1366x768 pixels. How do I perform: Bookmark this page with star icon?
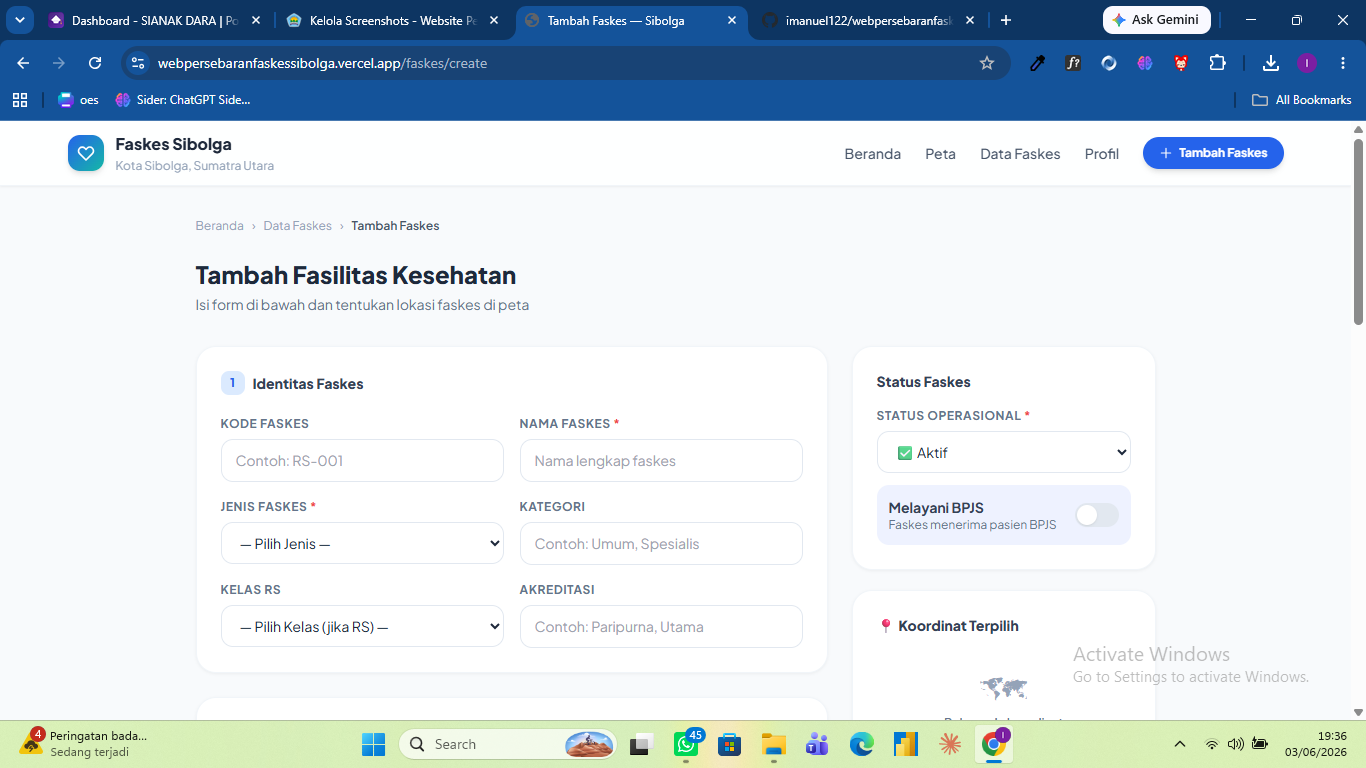(x=987, y=63)
